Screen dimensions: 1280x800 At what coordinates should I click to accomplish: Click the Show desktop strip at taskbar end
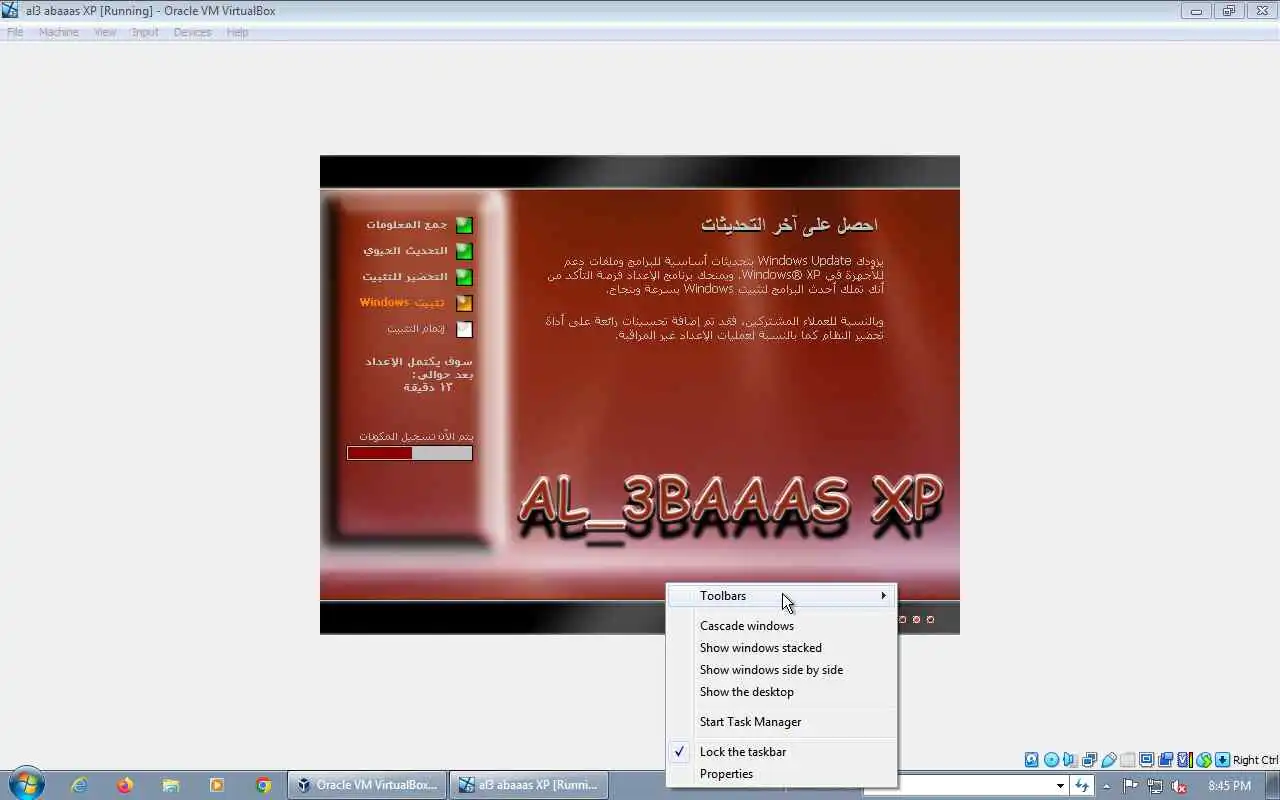1272,785
